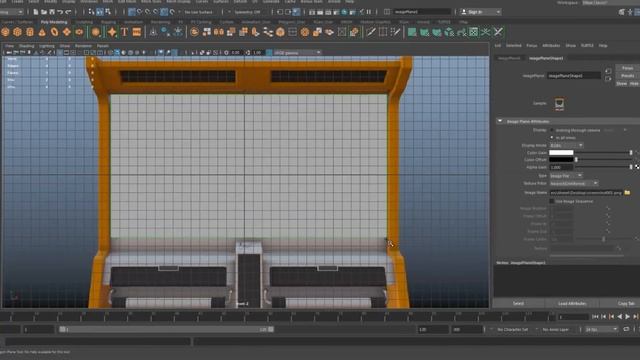Image resolution: width=640 pixels, height=360 pixels.
Task: Open the Display Mode RGBA dropdown
Action: (x=567, y=145)
